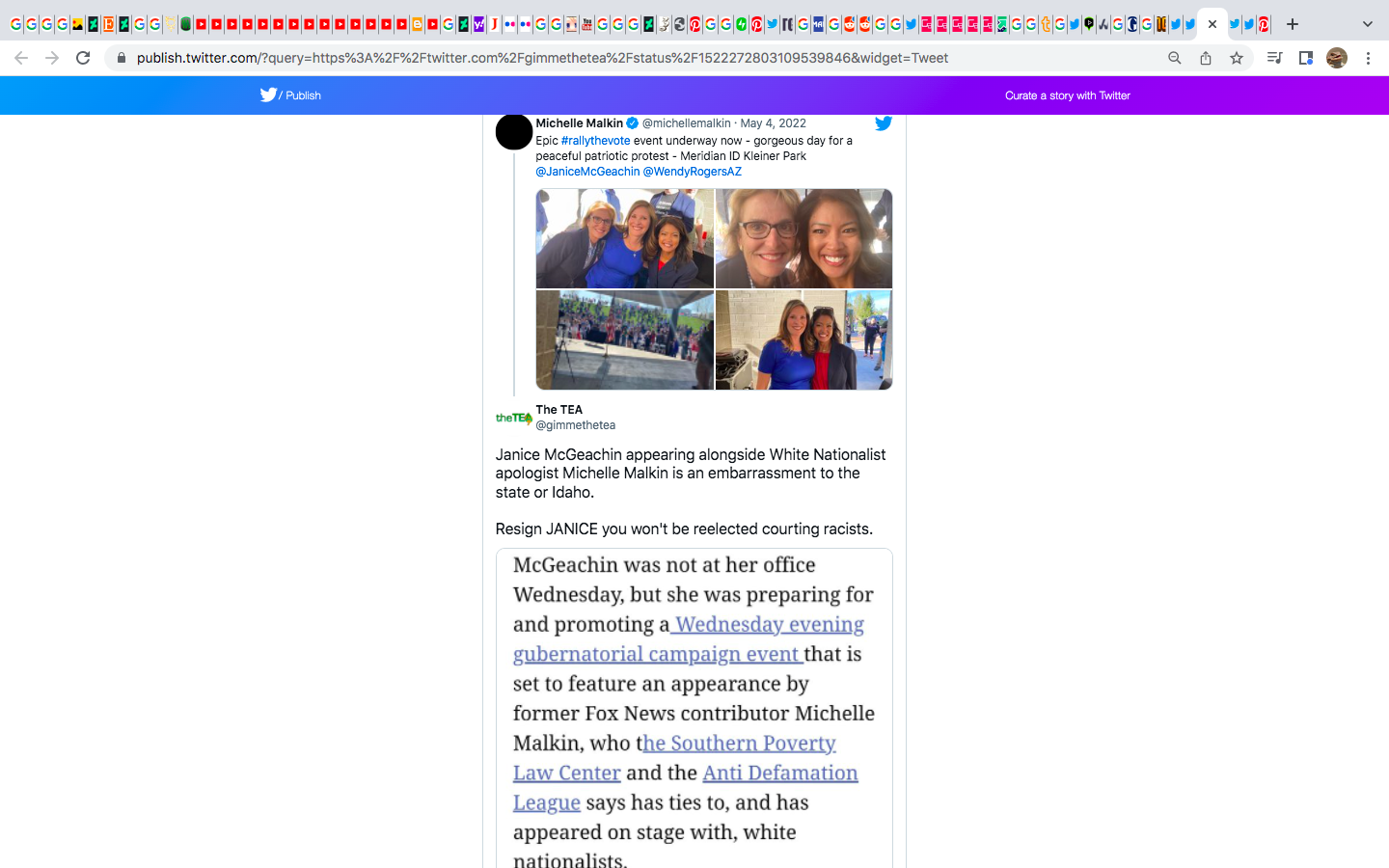Close the active tab with X
Image resolution: width=1389 pixels, height=868 pixels.
point(1212,24)
